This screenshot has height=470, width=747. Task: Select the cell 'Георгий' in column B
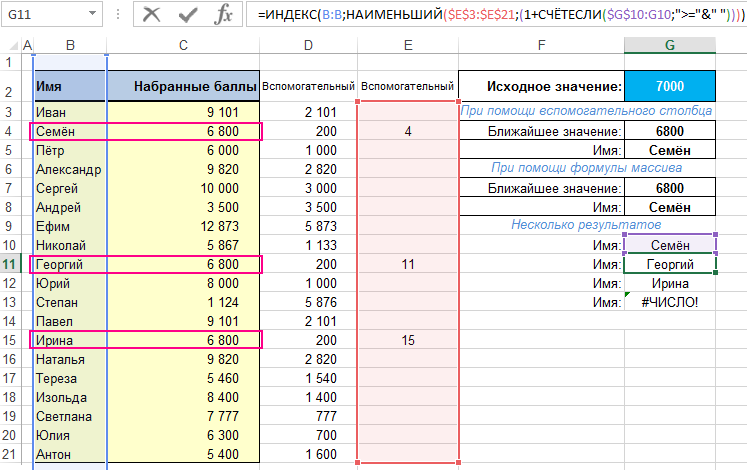[x=70, y=264]
